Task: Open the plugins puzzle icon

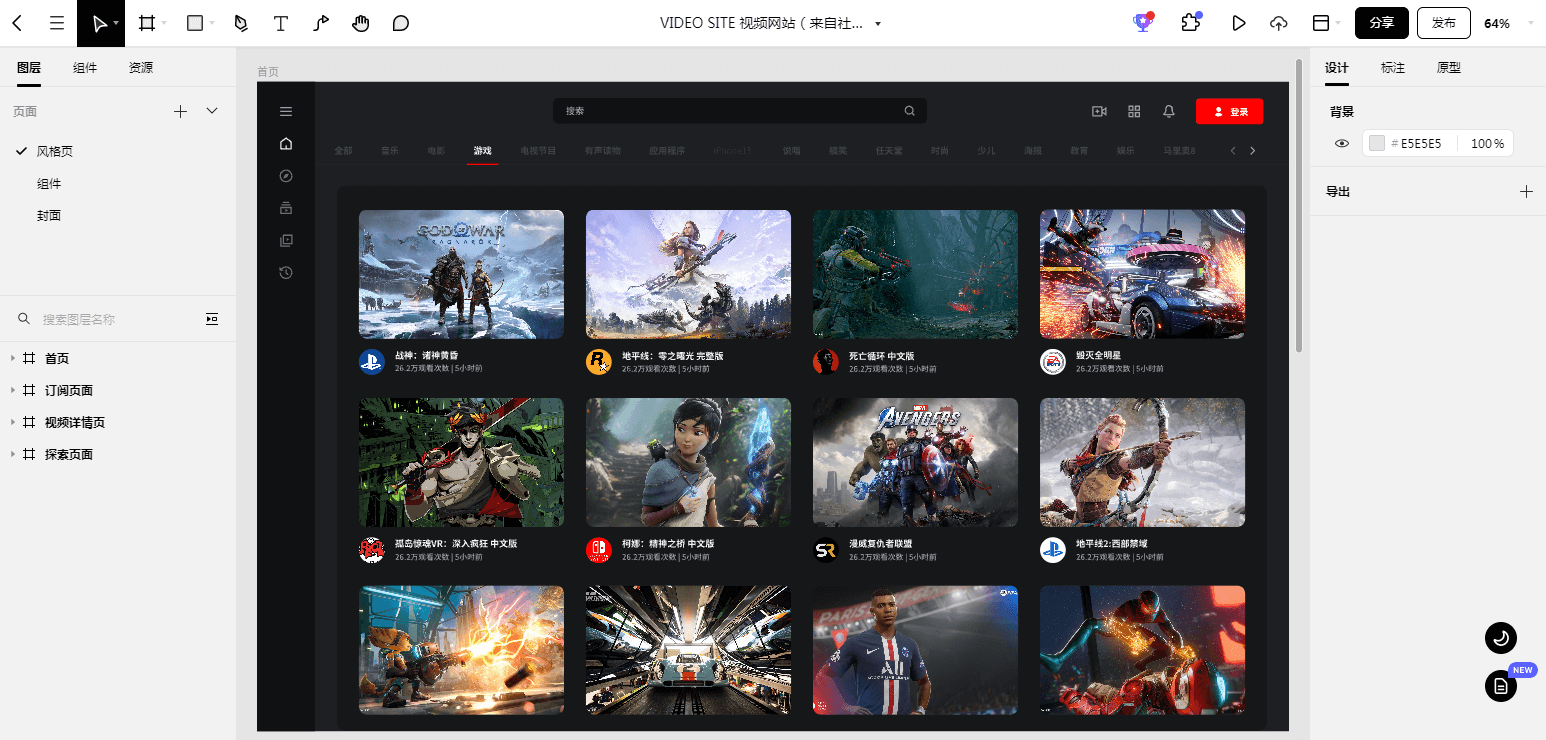Action: click(x=1190, y=23)
